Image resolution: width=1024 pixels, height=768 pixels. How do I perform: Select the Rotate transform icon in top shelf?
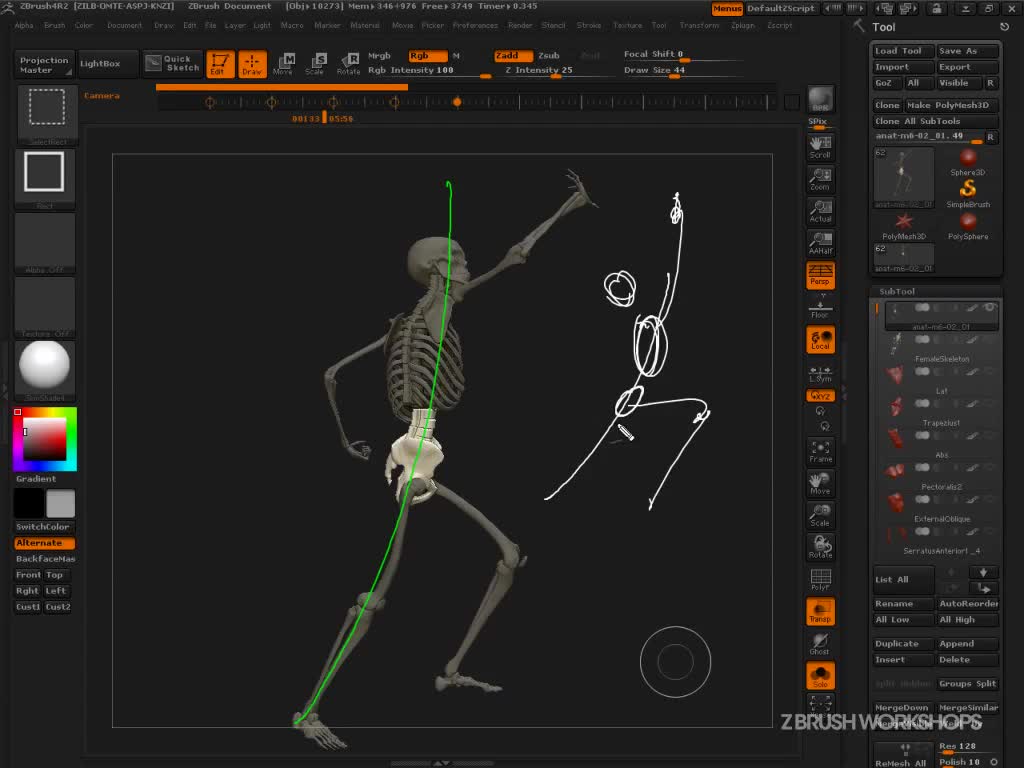(348, 64)
